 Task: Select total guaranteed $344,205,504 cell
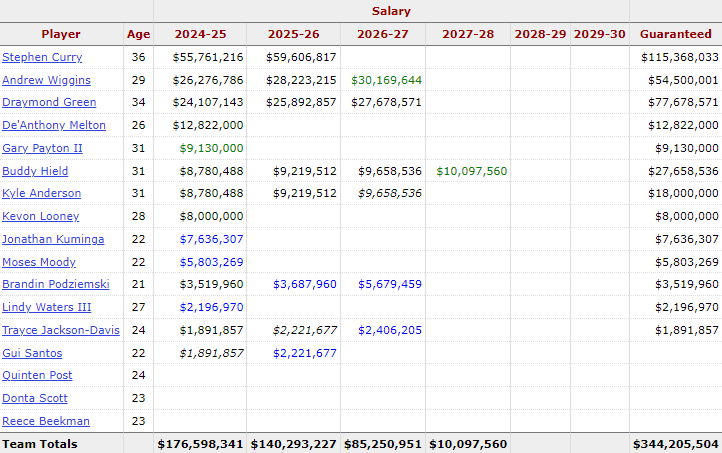point(675,444)
